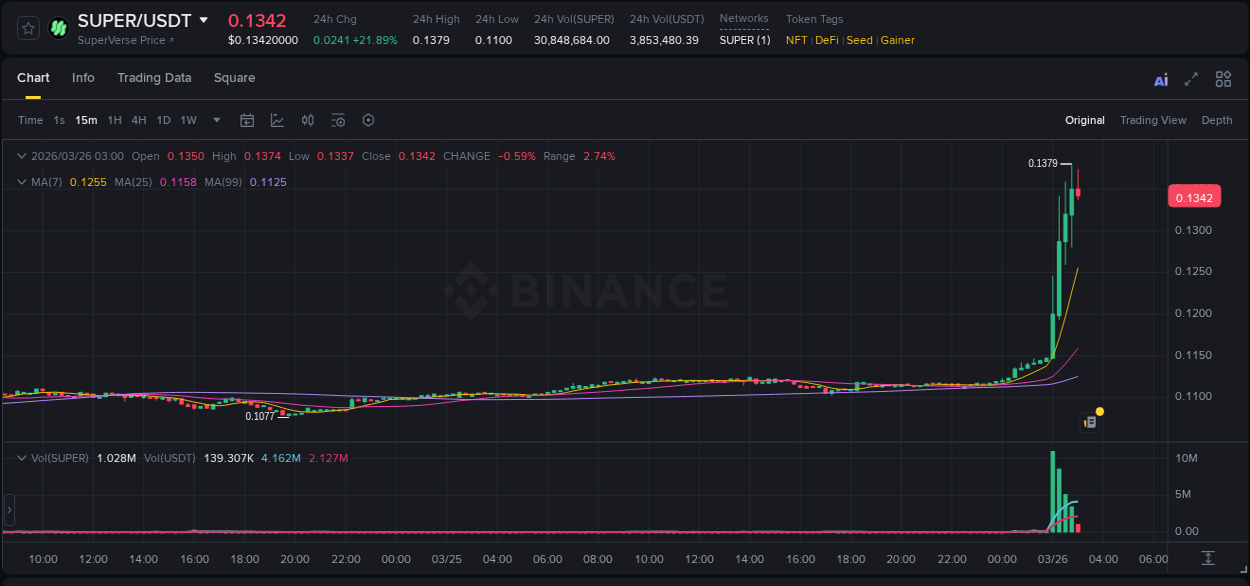1250x586 pixels.
Task: Open the widgets layout icon
Action: click(x=1223, y=78)
